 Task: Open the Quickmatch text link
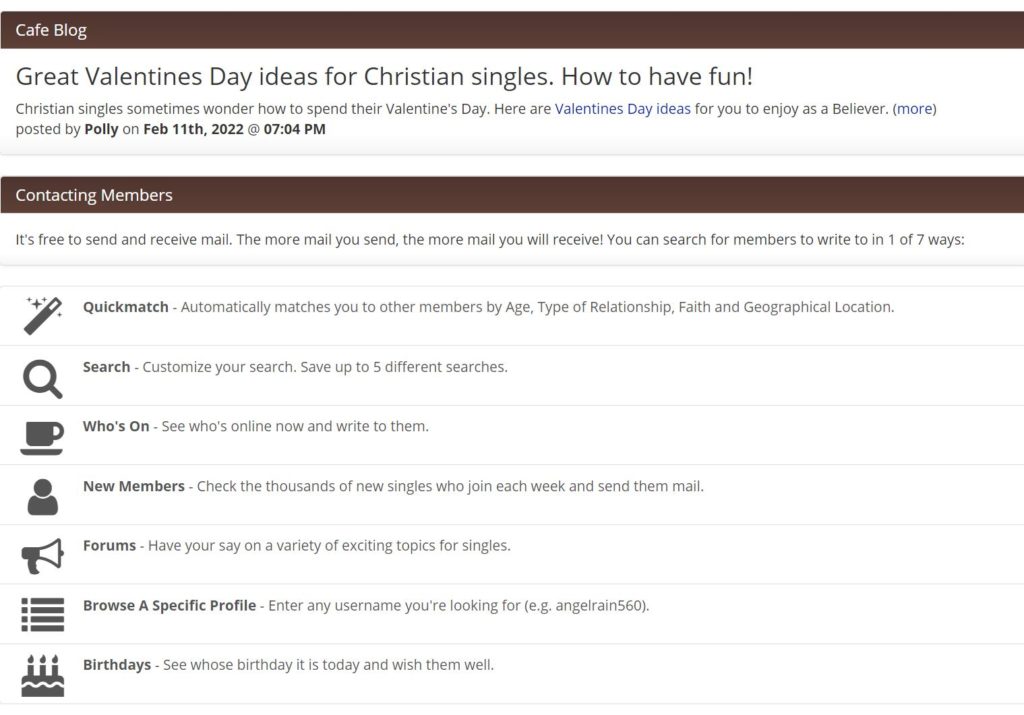(x=125, y=307)
